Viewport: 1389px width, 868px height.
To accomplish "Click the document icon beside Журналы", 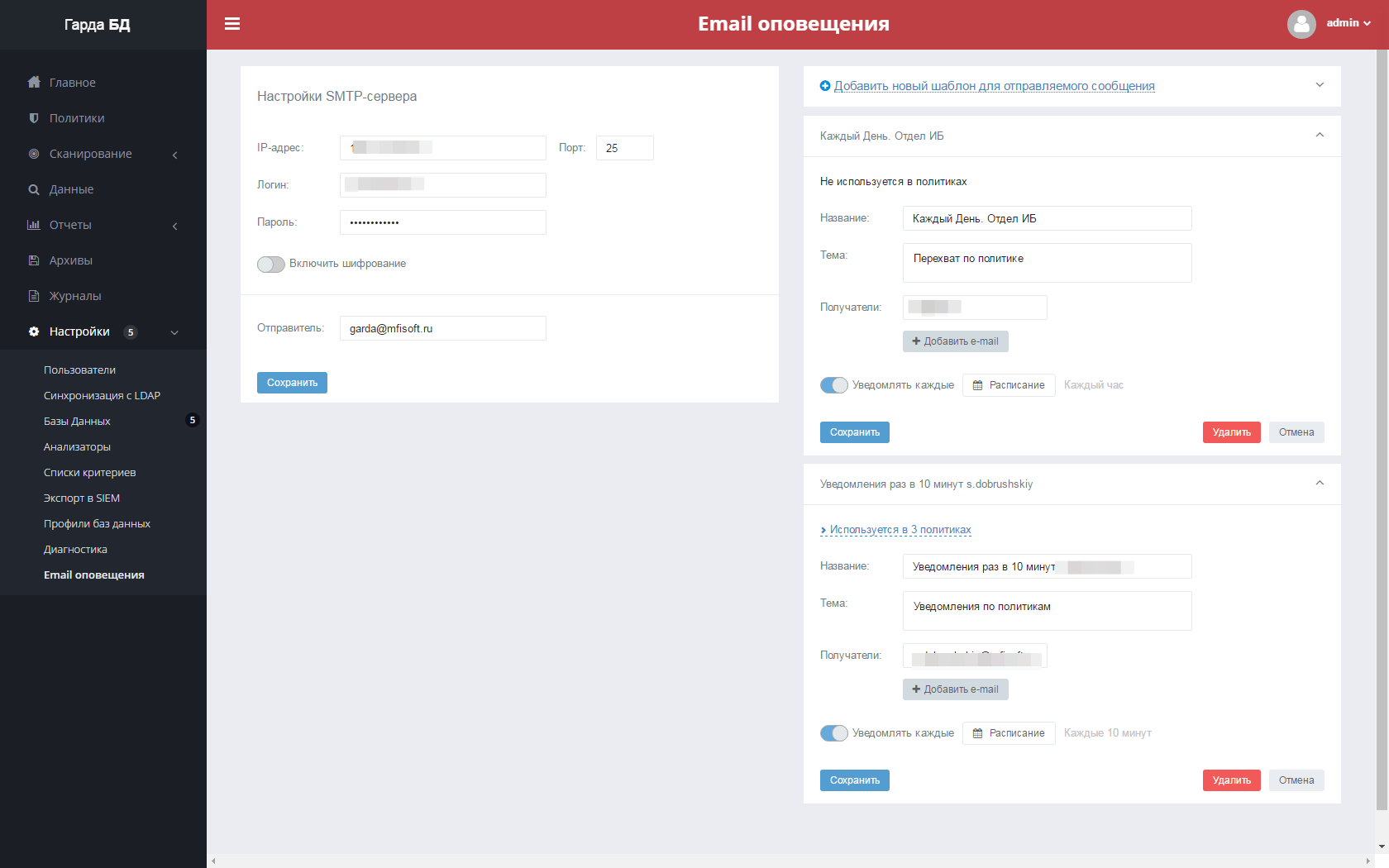I will 34,295.
